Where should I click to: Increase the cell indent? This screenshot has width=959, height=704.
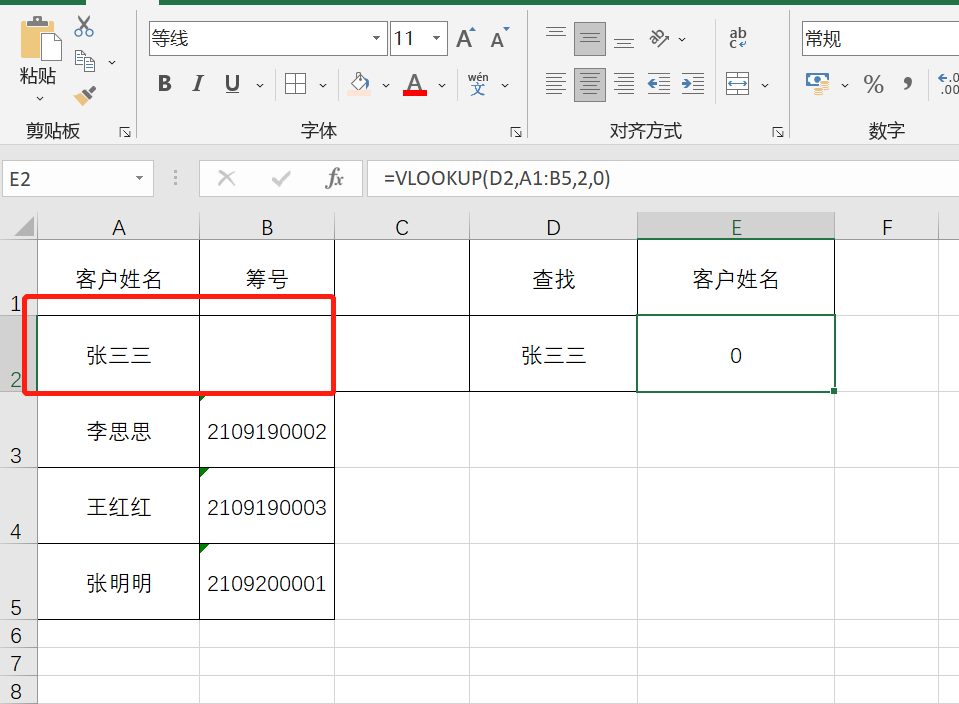pos(693,84)
